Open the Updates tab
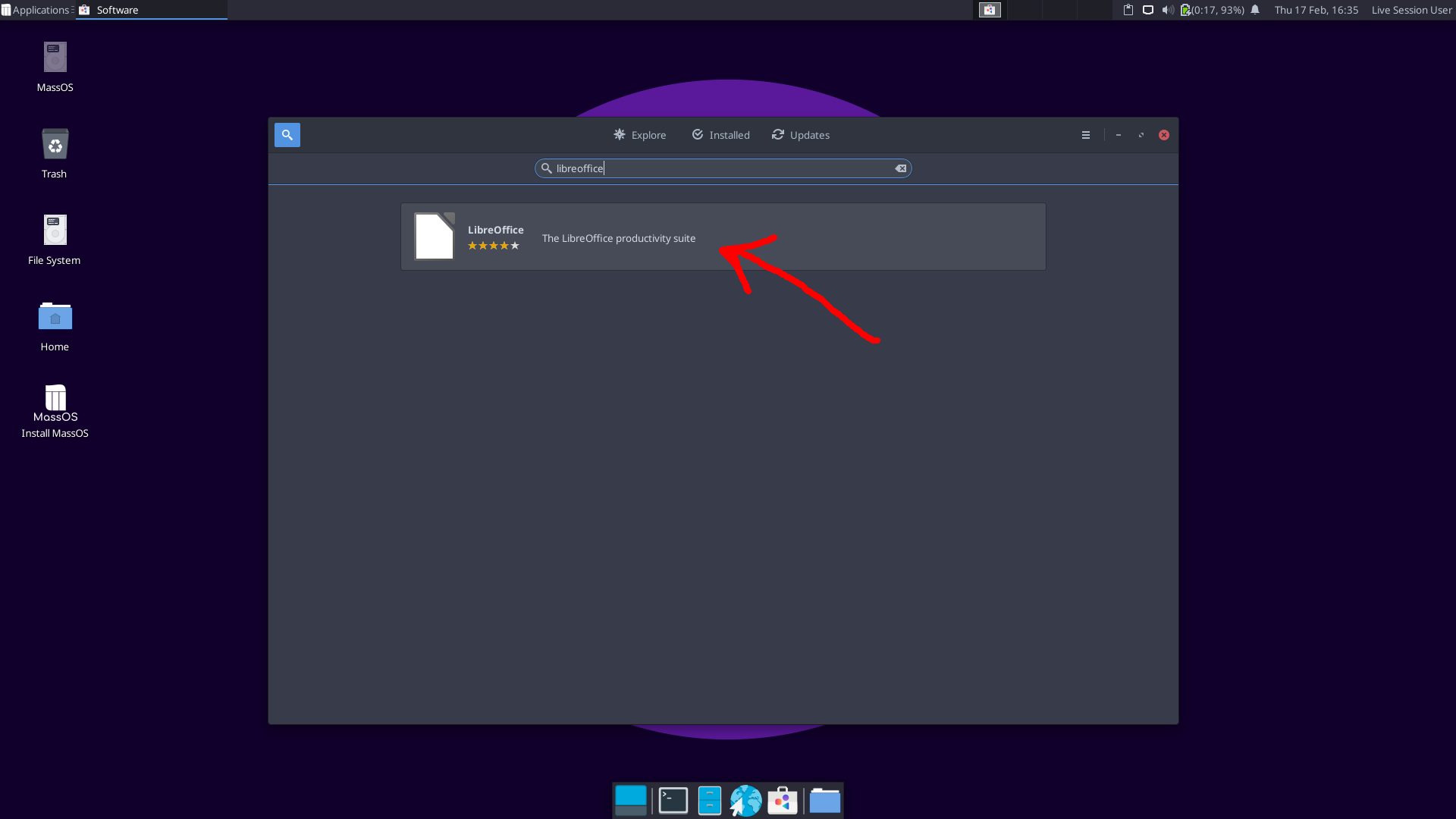Screen dimensions: 1456x819 coord(801,135)
